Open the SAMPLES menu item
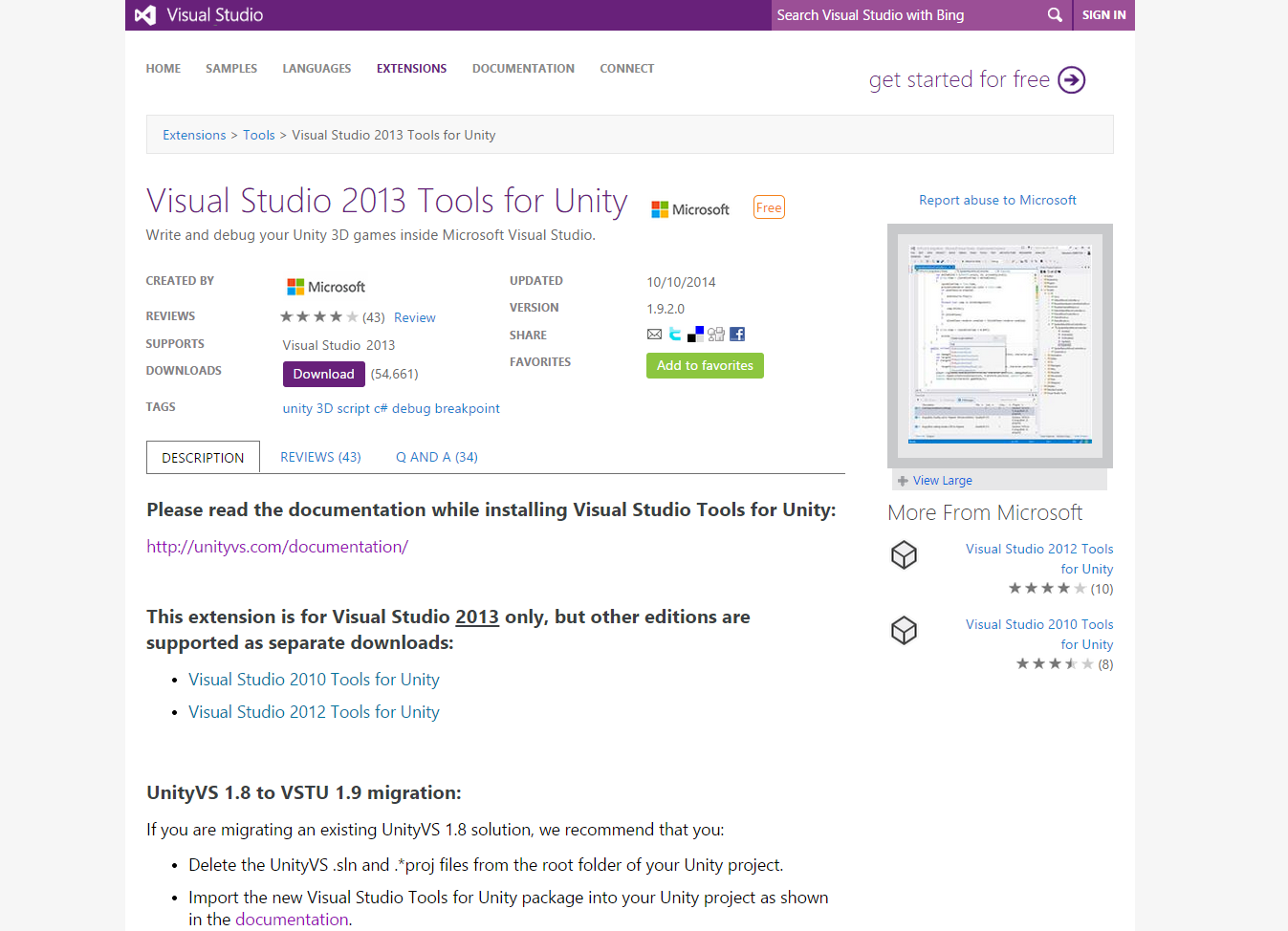 pos(231,69)
